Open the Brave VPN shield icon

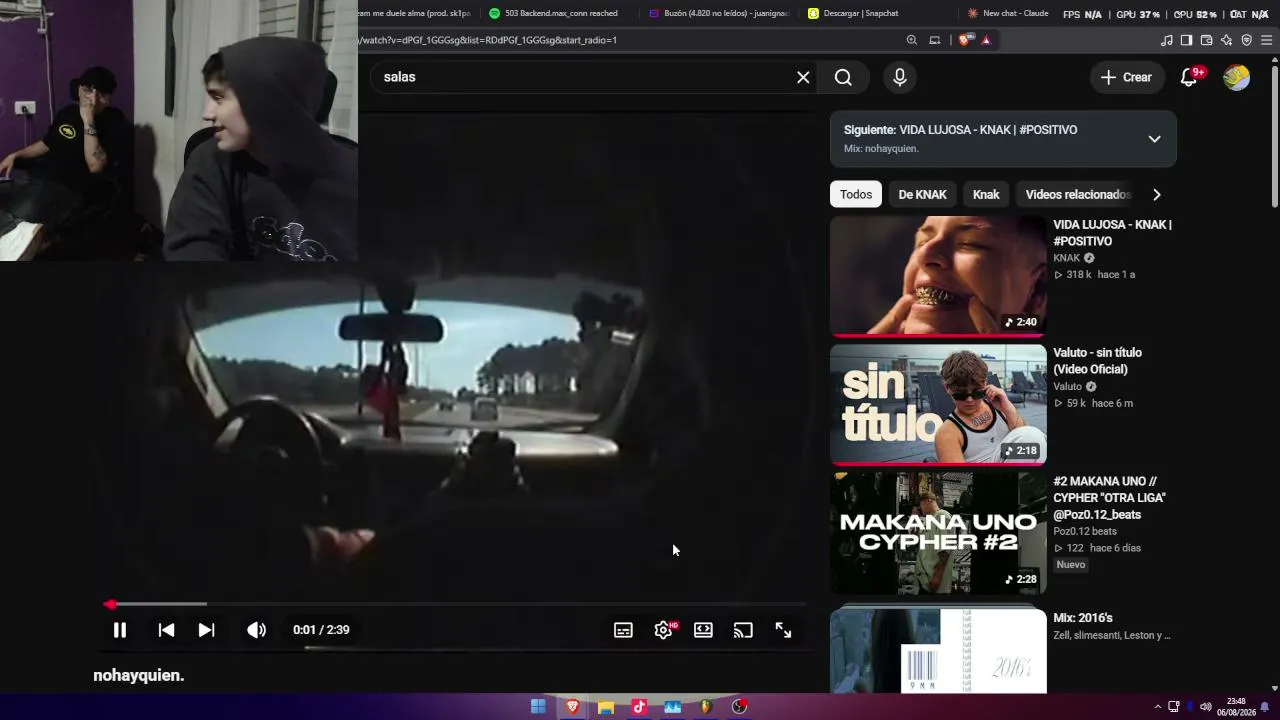tap(1246, 40)
